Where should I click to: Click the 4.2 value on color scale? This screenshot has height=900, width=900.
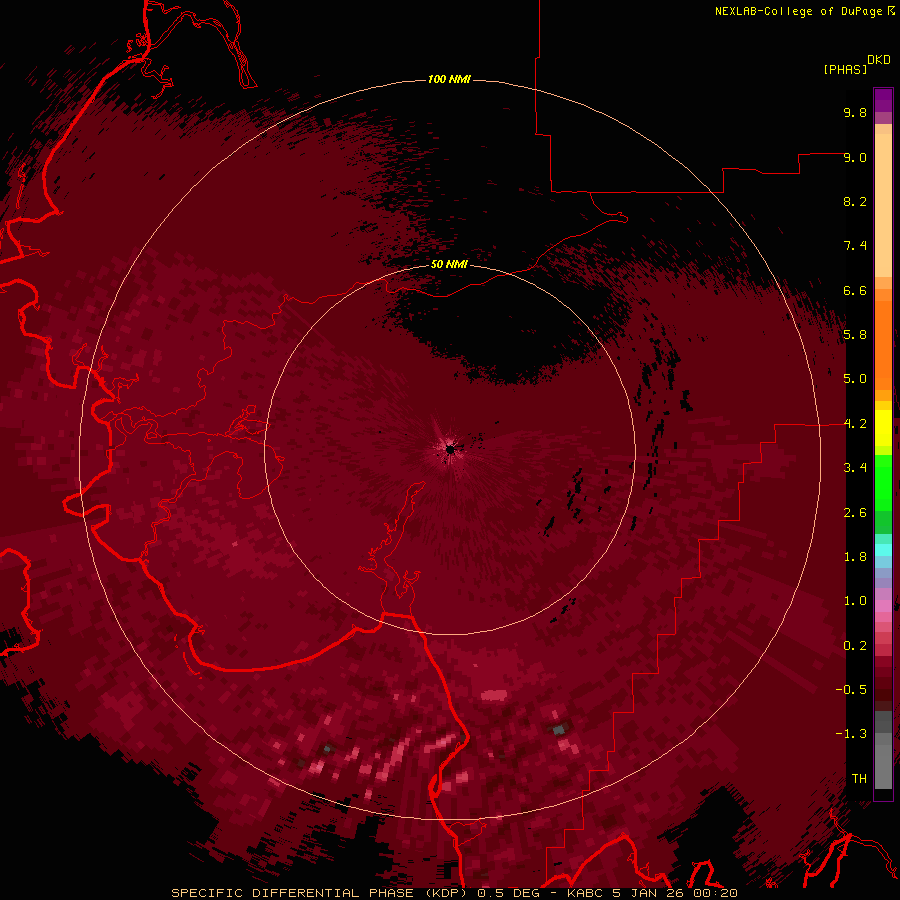(x=855, y=424)
